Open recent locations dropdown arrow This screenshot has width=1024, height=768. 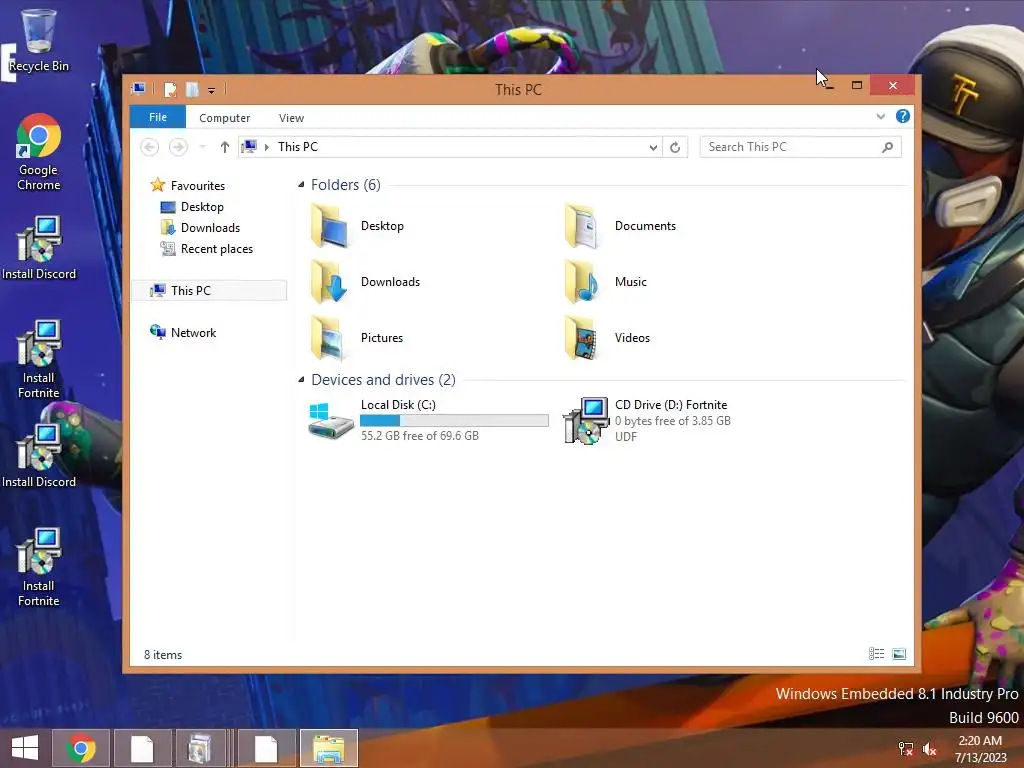[202, 147]
